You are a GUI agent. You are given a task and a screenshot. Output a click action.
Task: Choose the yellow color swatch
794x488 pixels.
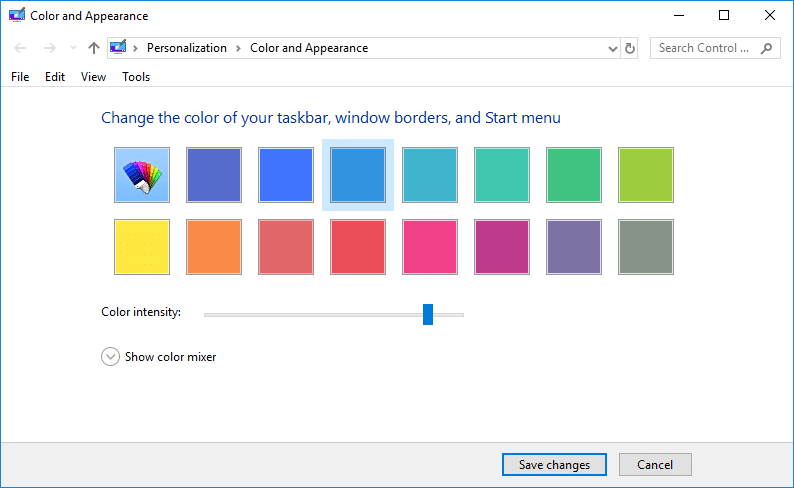click(x=142, y=247)
